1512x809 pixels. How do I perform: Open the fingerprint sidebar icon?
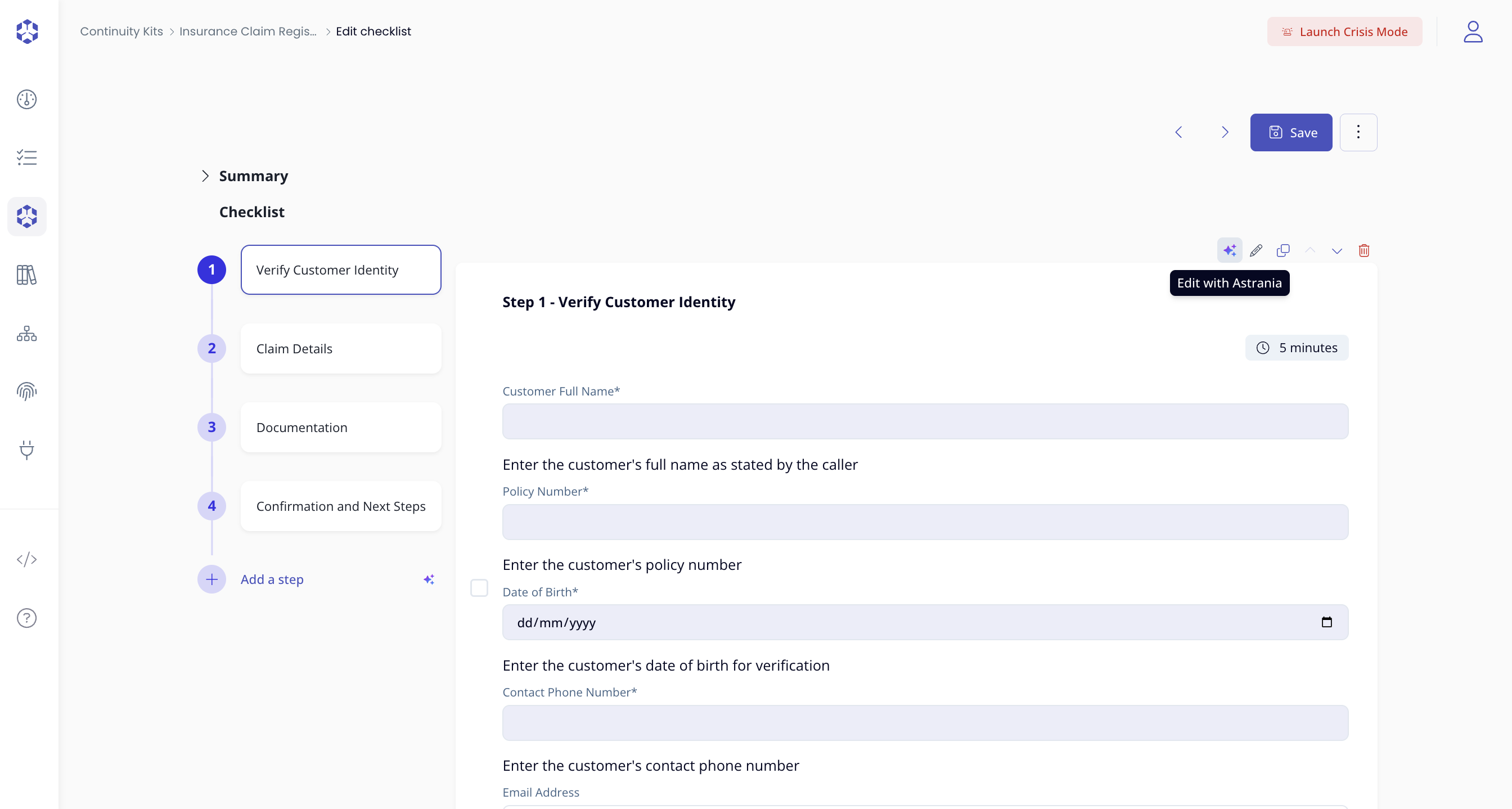pyautogui.click(x=26, y=391)
